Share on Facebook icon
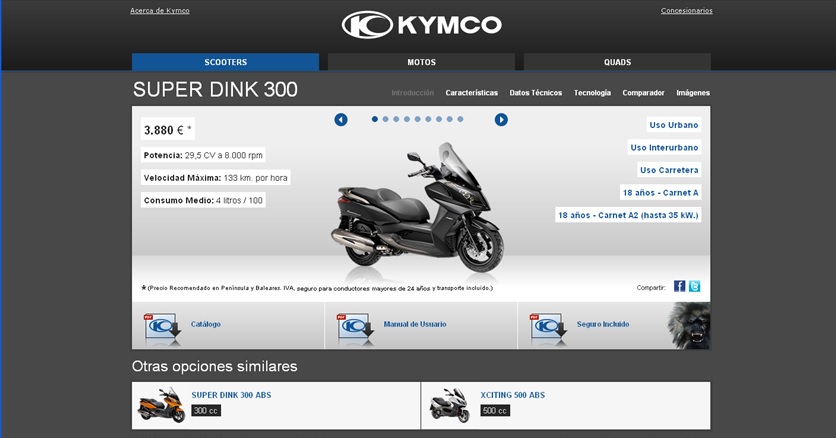Image resolution: width=836 pixels, height=438 pixels. tap(679, 286)
